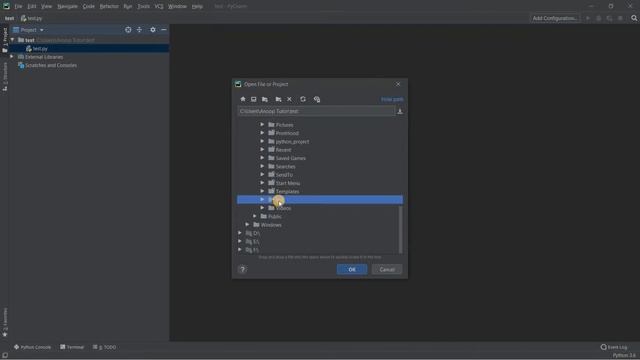640x360 pixels.
Task: Expand the D:\ drive node
Action: [x=240, y=233]
